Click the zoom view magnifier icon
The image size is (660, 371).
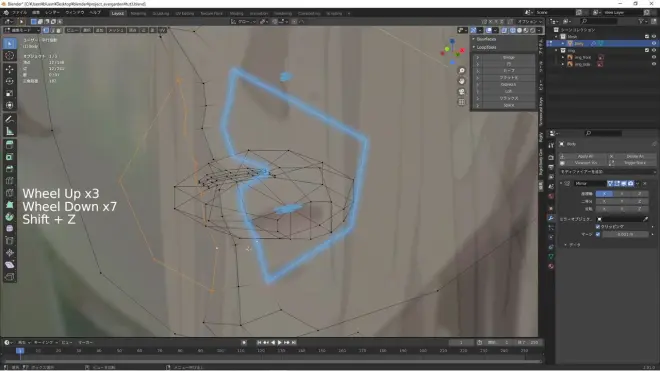coord(462,71)
